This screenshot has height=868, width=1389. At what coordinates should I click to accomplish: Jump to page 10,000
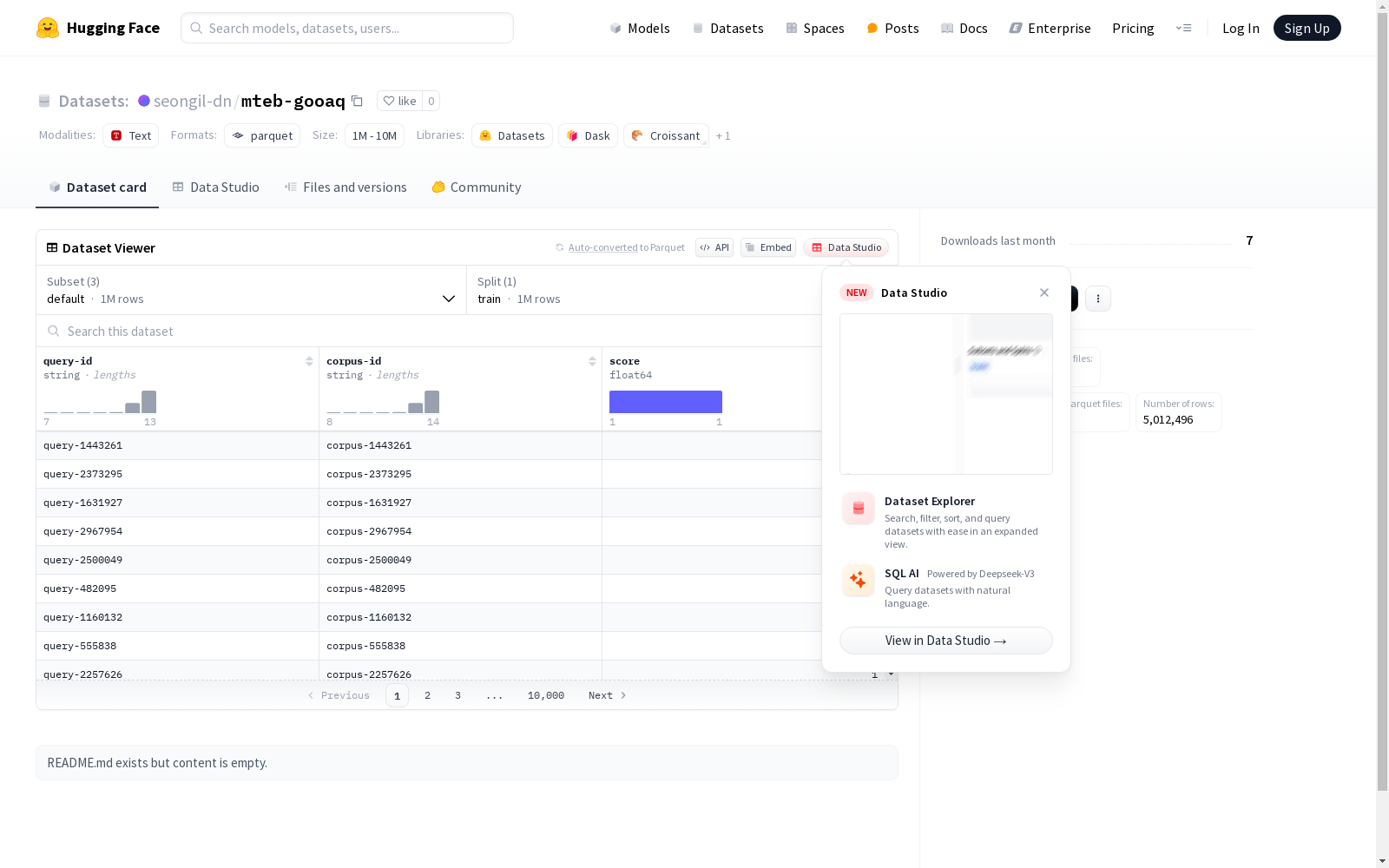[x=546, y=695]
